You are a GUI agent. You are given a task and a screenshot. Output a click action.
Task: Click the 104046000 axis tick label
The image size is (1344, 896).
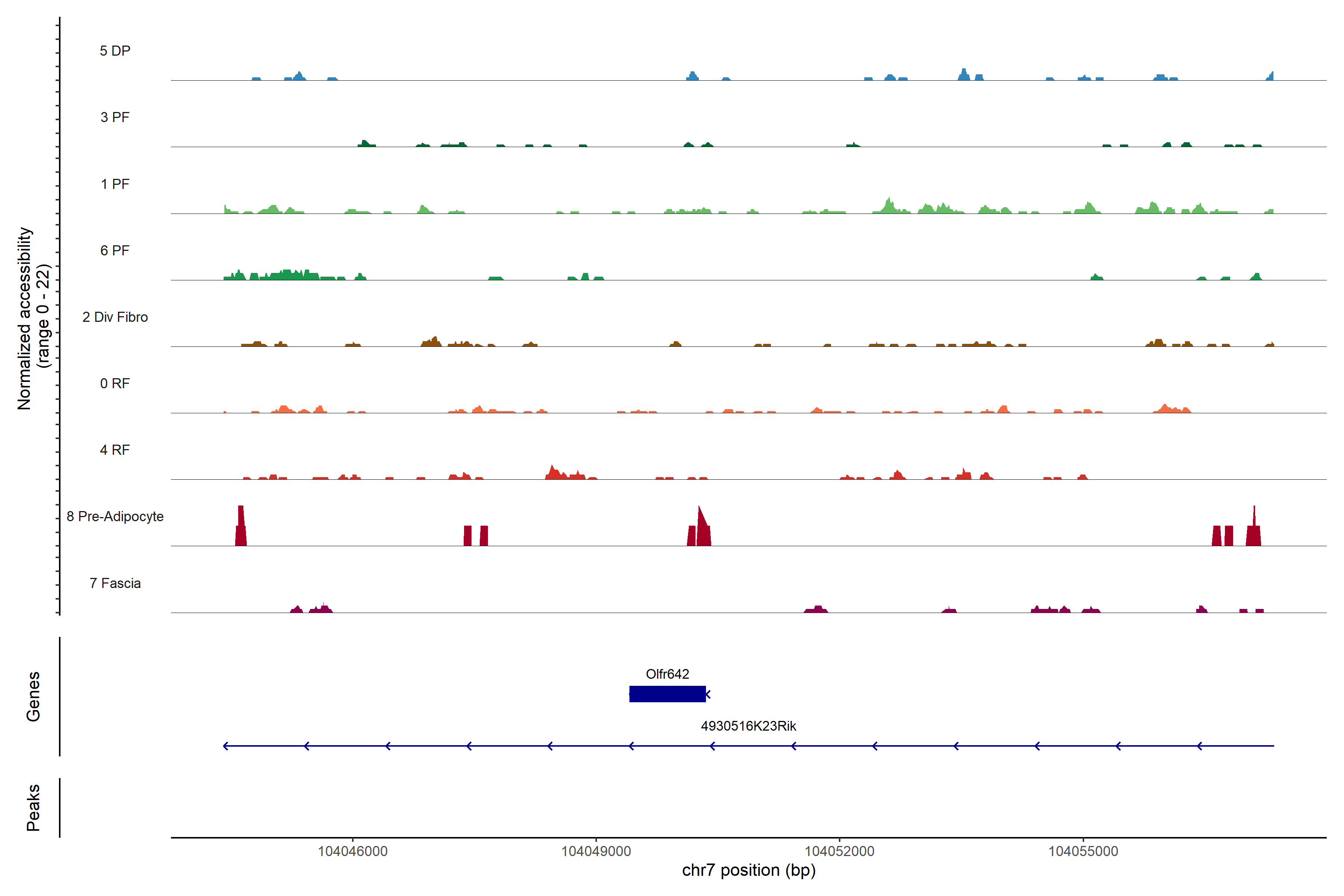(352, 851)
